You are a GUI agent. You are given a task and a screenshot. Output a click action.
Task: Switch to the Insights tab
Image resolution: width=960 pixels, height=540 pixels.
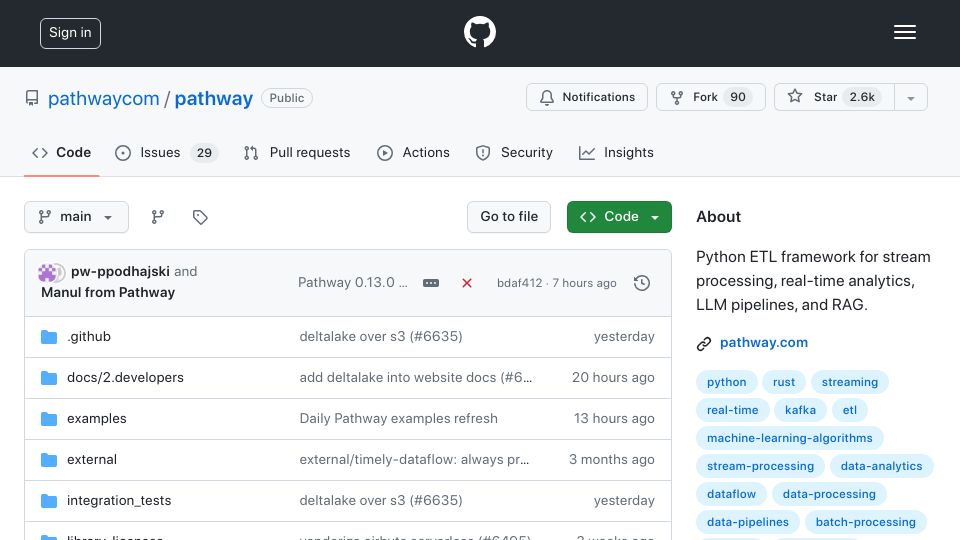(x=617, y=152)
